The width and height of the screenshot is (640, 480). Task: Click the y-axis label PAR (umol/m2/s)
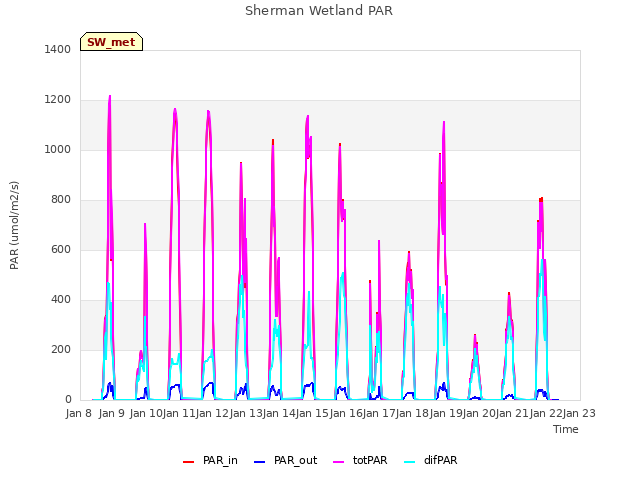click(x=14, y=225)
